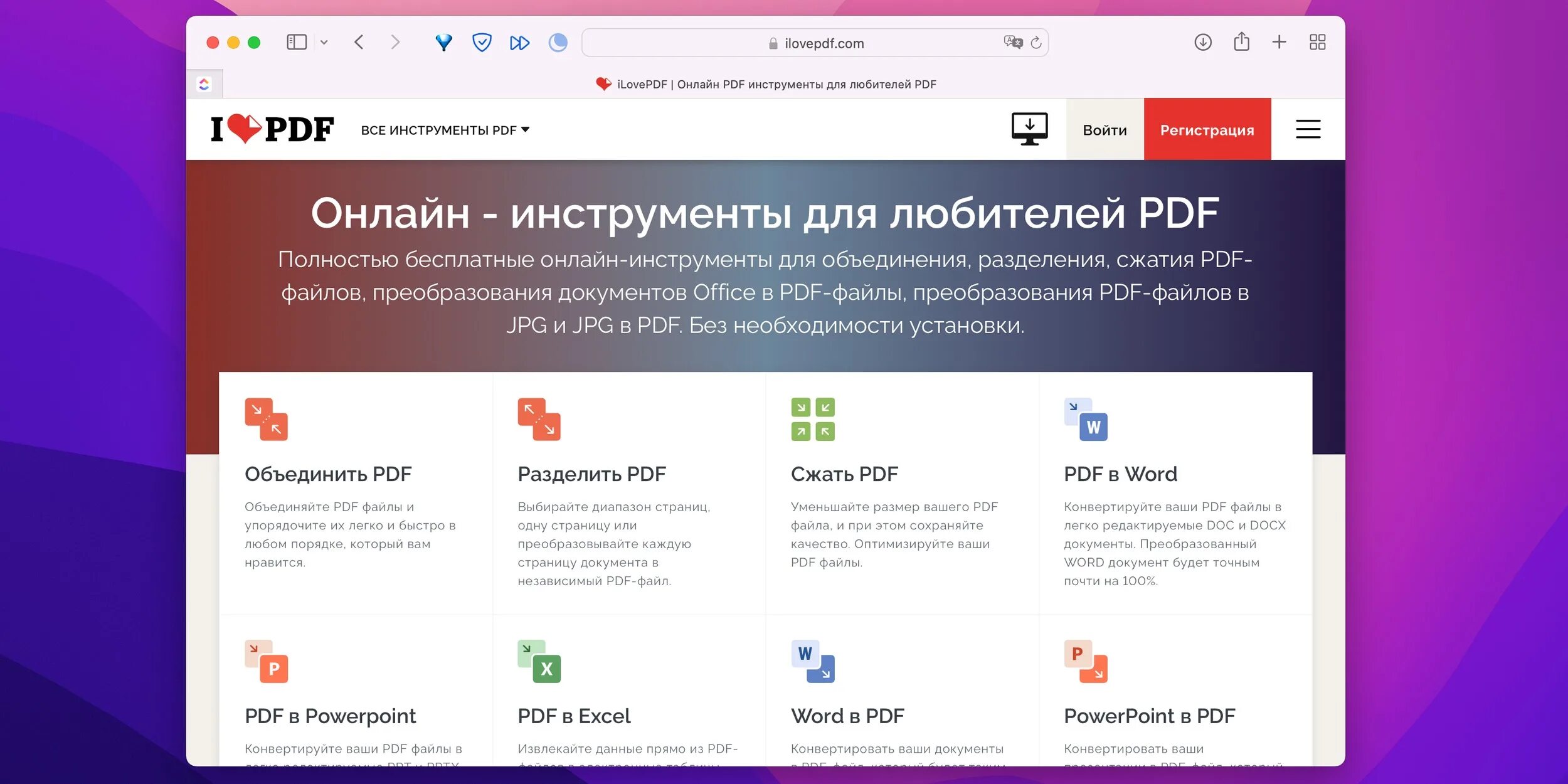Image resolution: width=1568 pixels, height=784 pixels.
Task: Click the Compress PDF (Сжать PDF) green icon
Action: [812, 419]
